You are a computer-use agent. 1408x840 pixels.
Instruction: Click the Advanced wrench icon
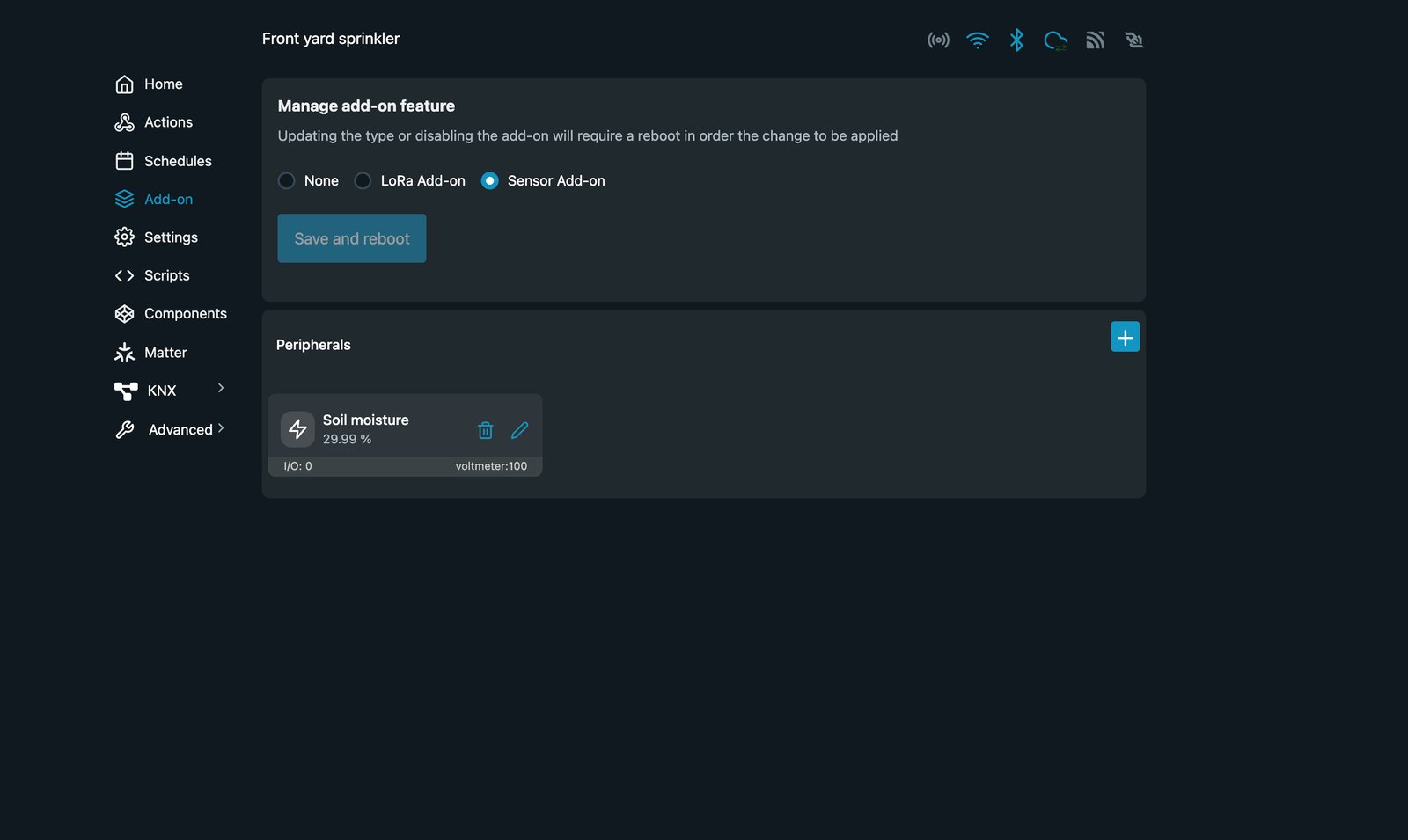pyautogui.click(x=125, y=429)
